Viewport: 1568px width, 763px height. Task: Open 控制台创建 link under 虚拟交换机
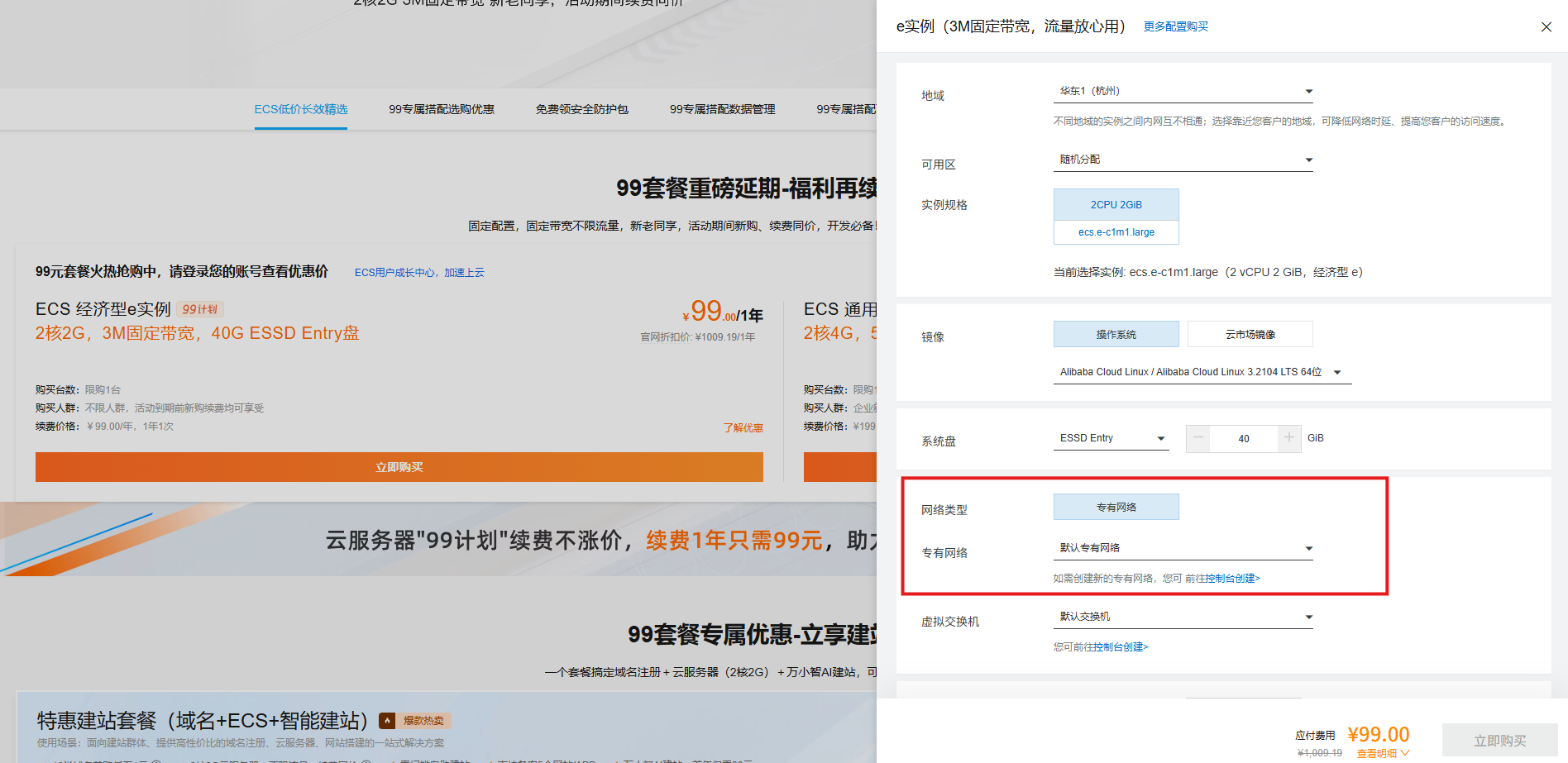click(x=1121, y=647)
